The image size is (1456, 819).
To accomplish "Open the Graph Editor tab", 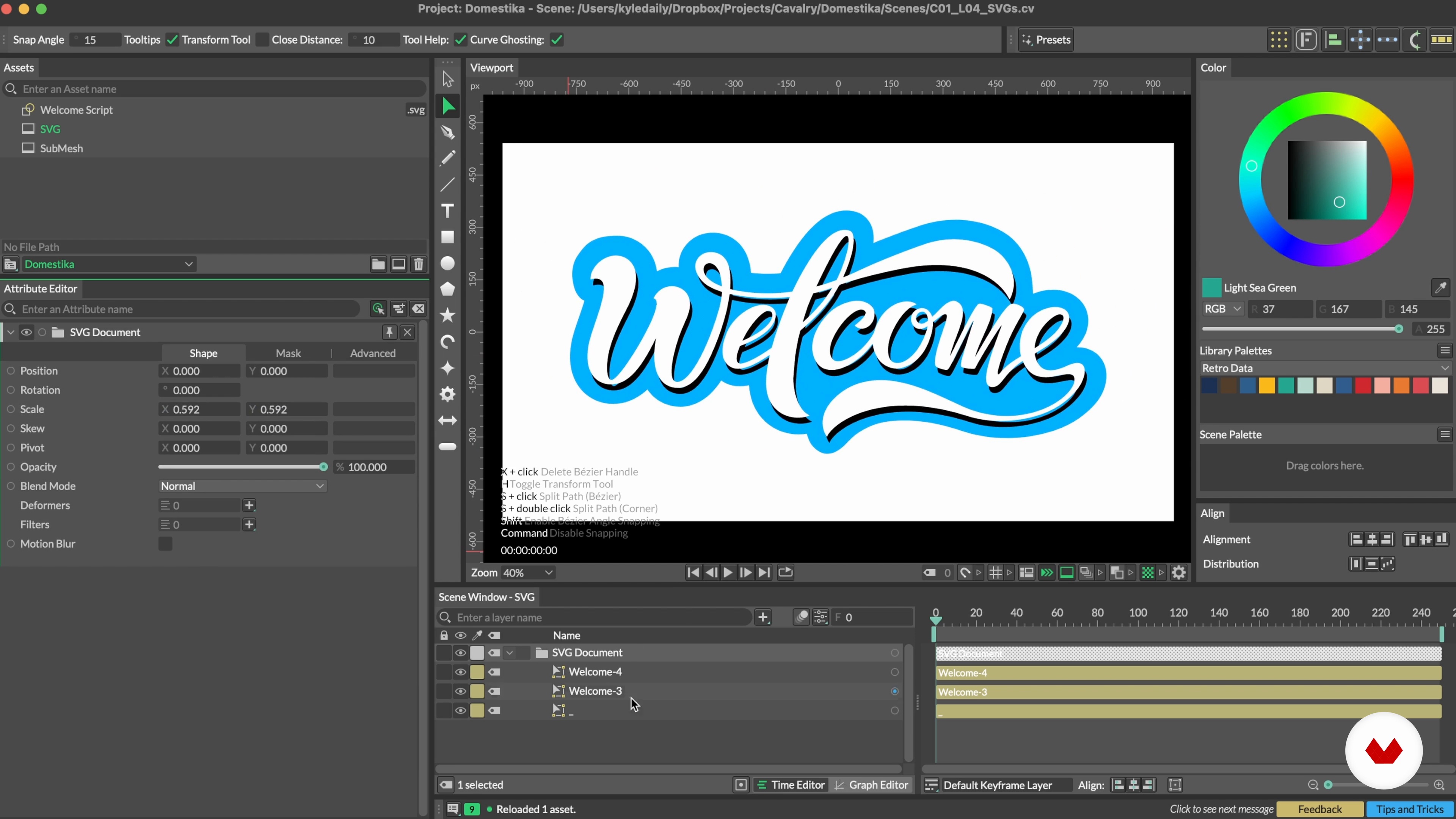I will [872, 785].
